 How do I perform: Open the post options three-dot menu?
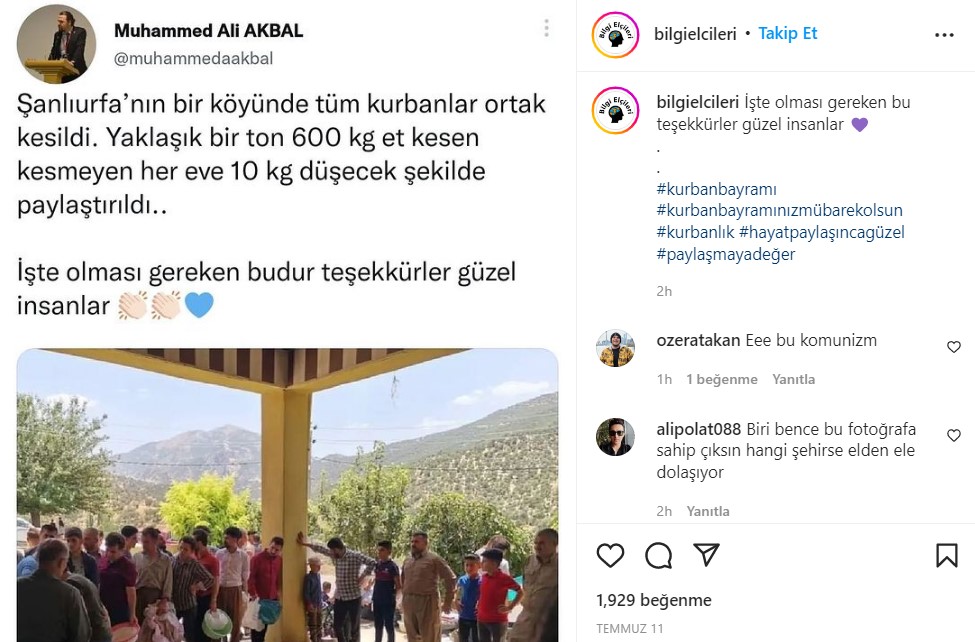pos(944,35)
